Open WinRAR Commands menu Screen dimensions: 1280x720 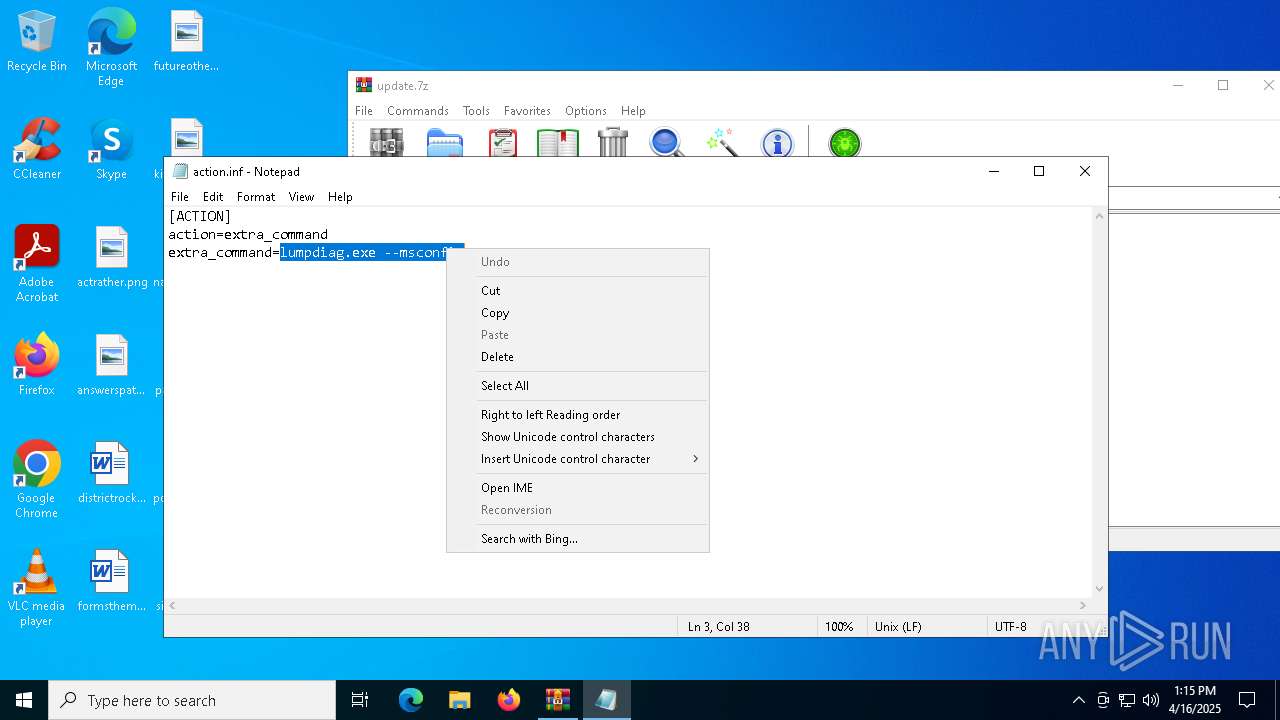coord(418,111)
